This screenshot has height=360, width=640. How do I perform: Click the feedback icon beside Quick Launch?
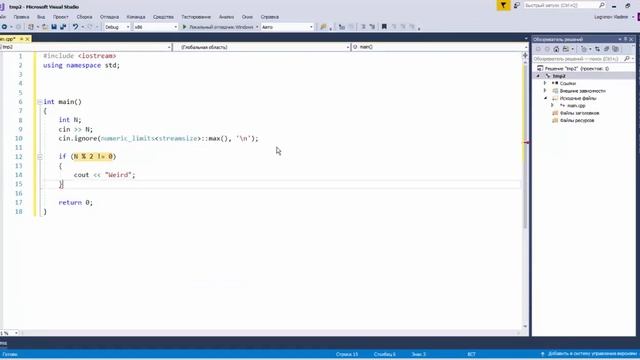pyautogui.click(x=516, y=5)
